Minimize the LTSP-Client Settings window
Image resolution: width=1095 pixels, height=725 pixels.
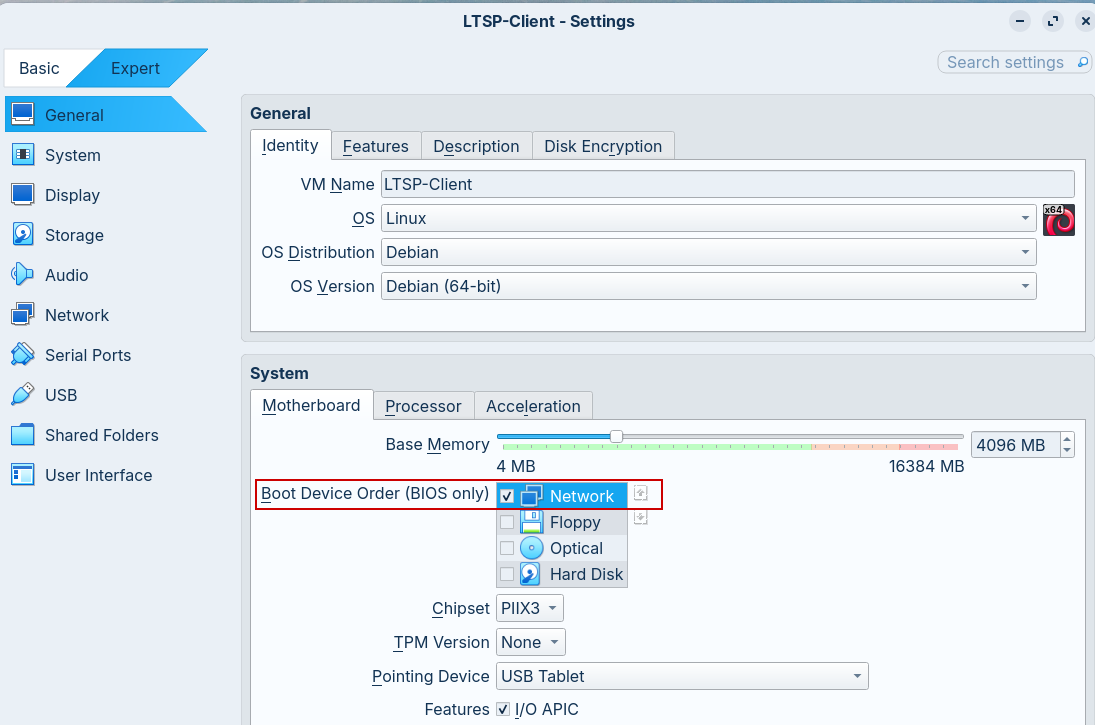click(x=1020, y=21)
